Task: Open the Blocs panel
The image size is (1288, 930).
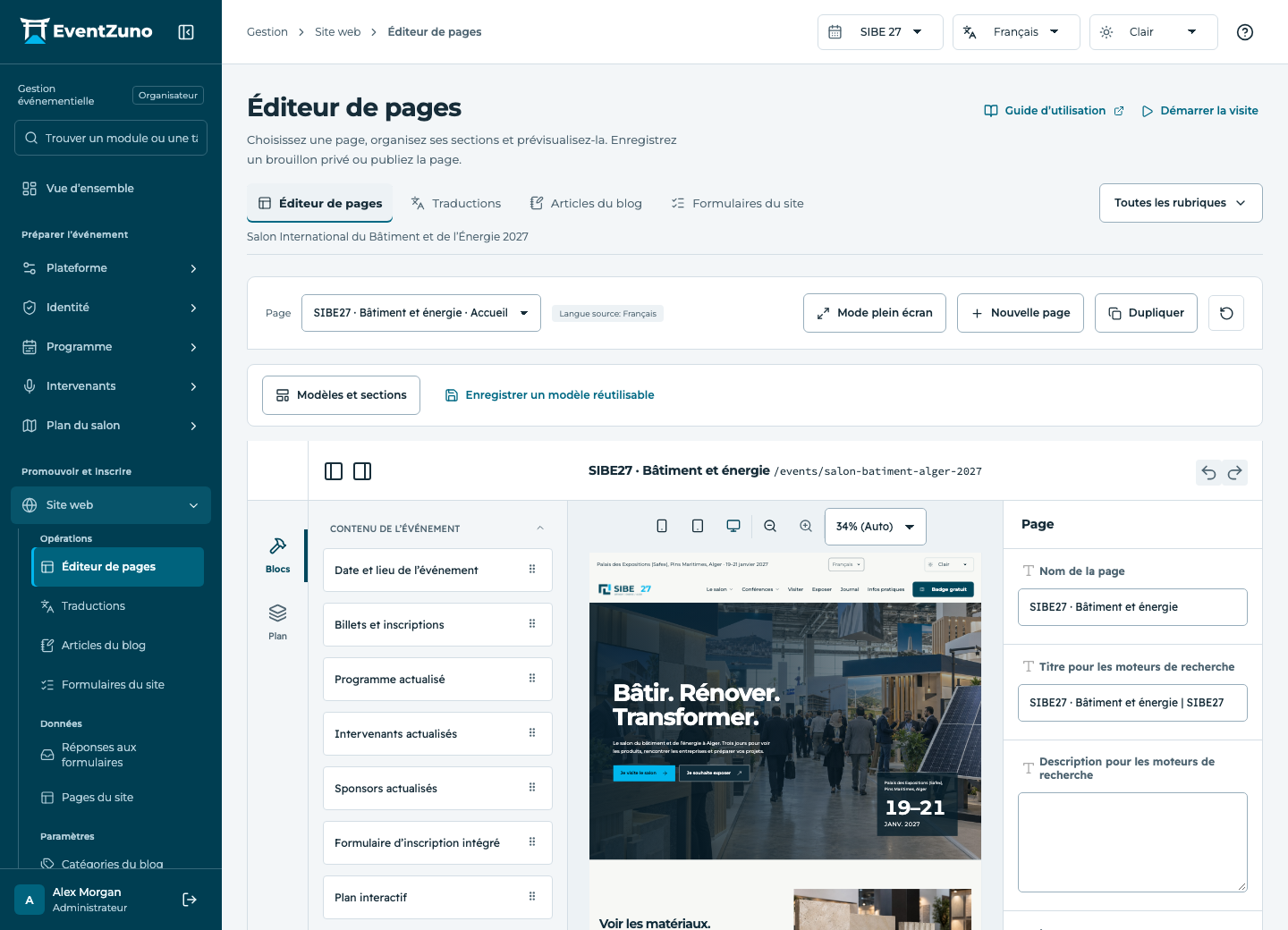Action: click(x=277, y=555)
